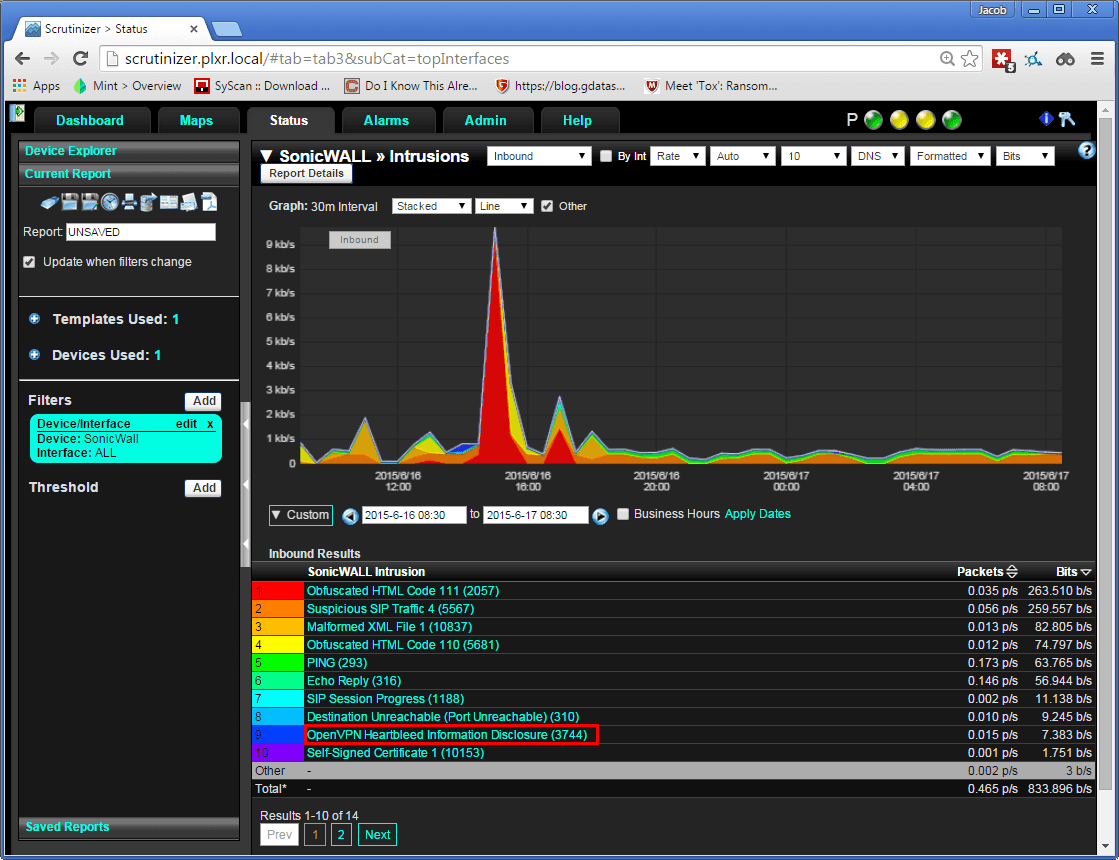This screenshot has width=1119, height=860.
Task: Toggle Update when filters change checkbox
Action: point(29,262)
